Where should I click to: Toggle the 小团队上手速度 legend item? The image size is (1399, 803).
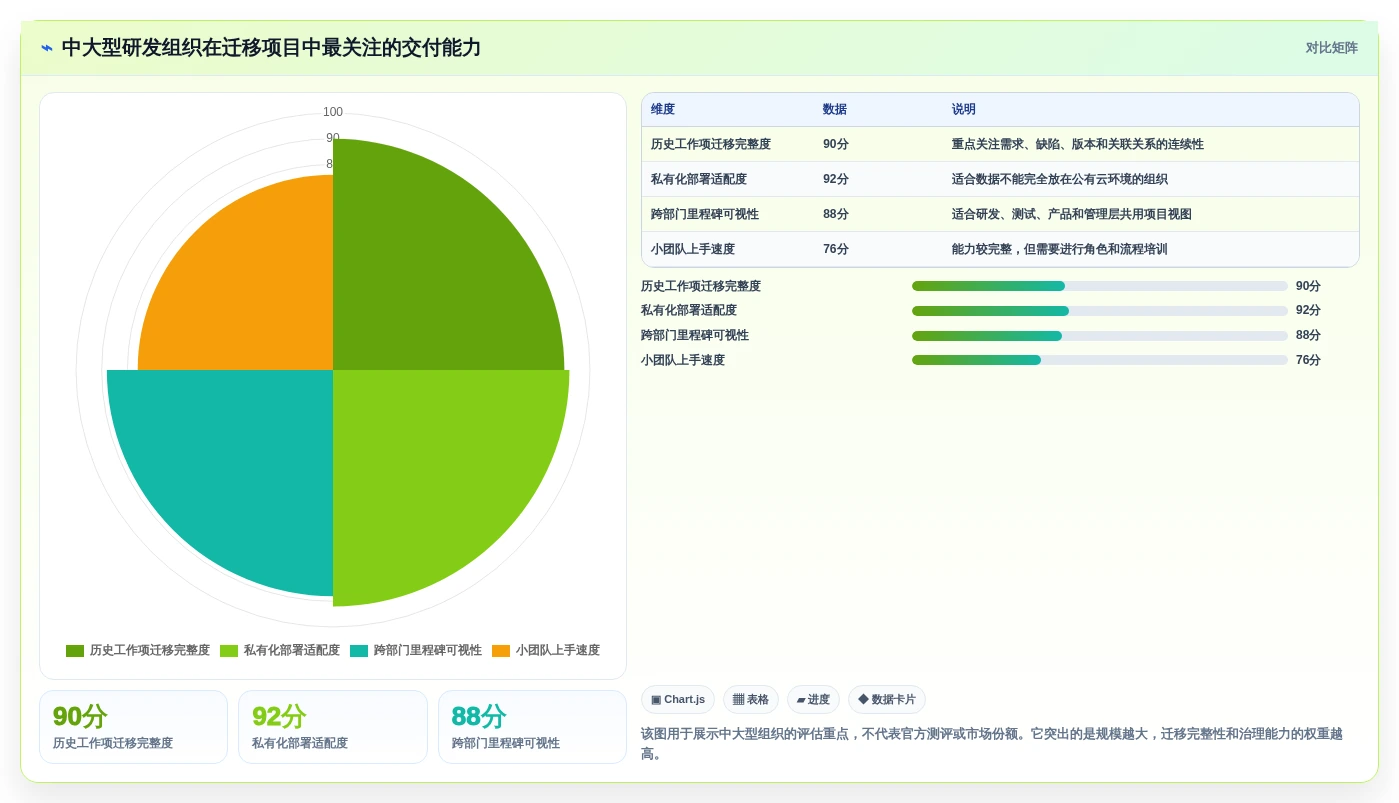coord(546,650)
